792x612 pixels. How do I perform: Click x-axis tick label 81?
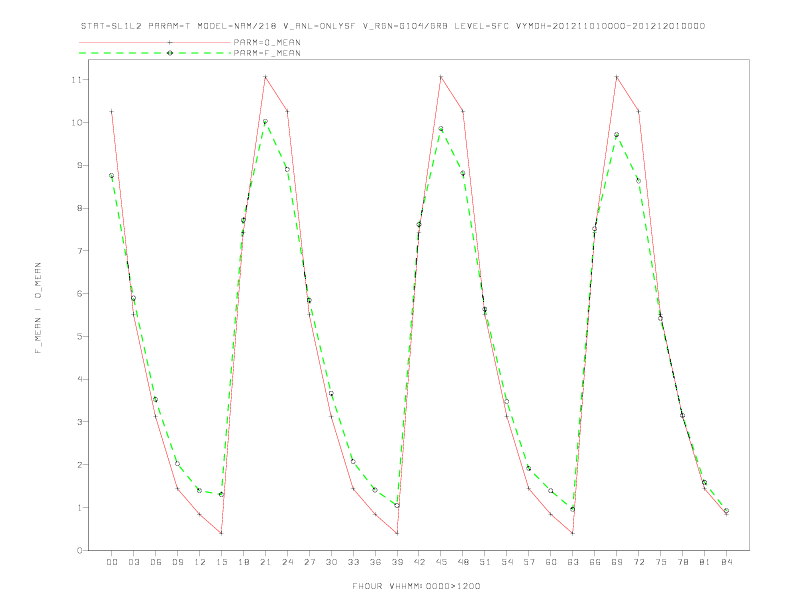coord(705,562)
